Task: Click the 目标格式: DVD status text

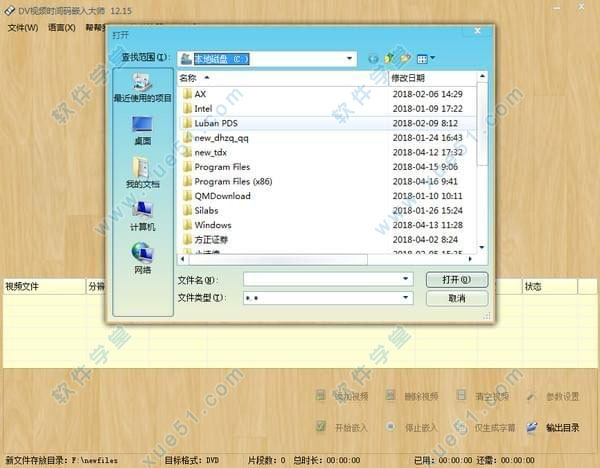Action: coord(191,460)
